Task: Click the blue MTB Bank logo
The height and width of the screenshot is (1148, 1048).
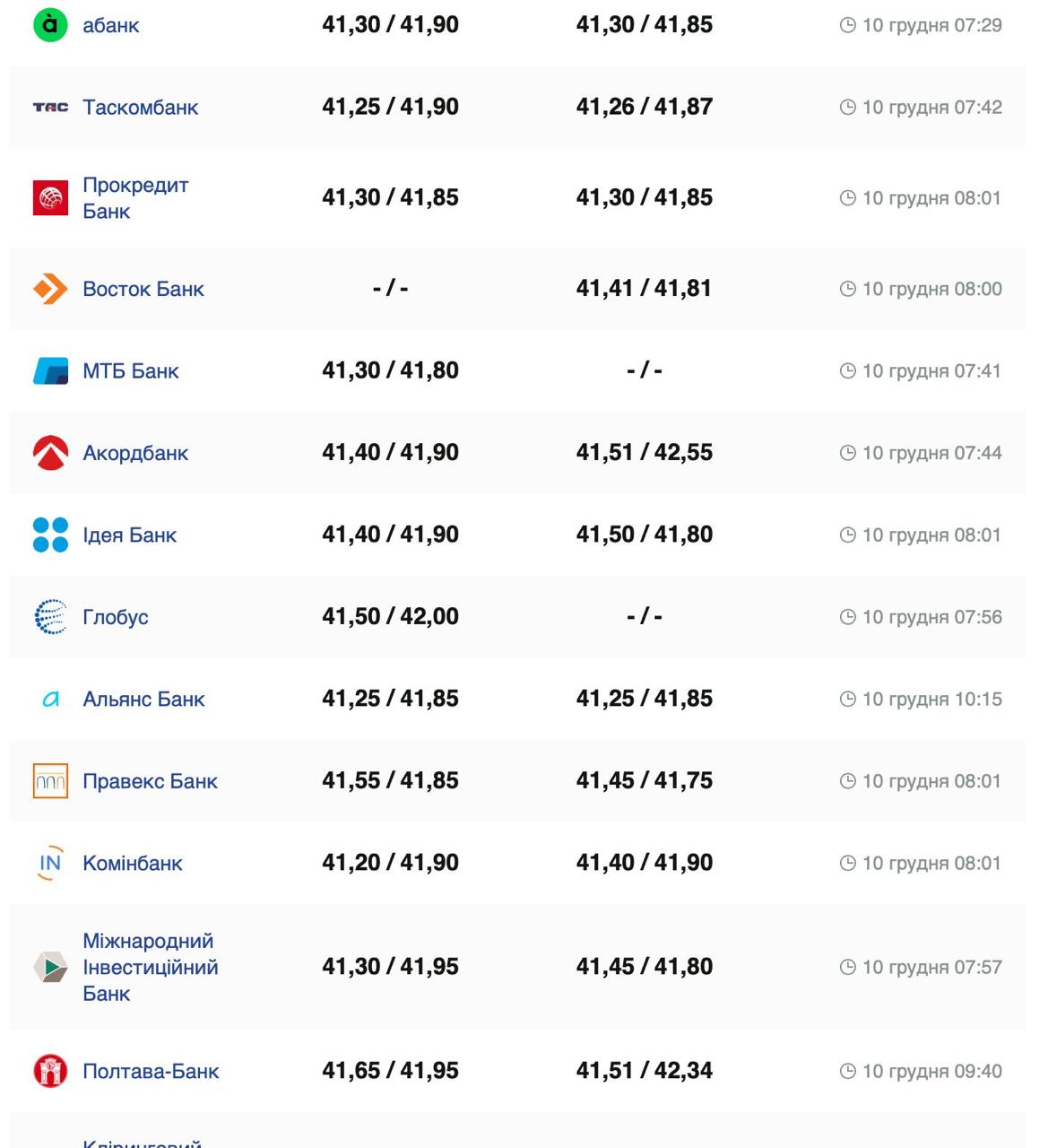Action: (50, 370)
